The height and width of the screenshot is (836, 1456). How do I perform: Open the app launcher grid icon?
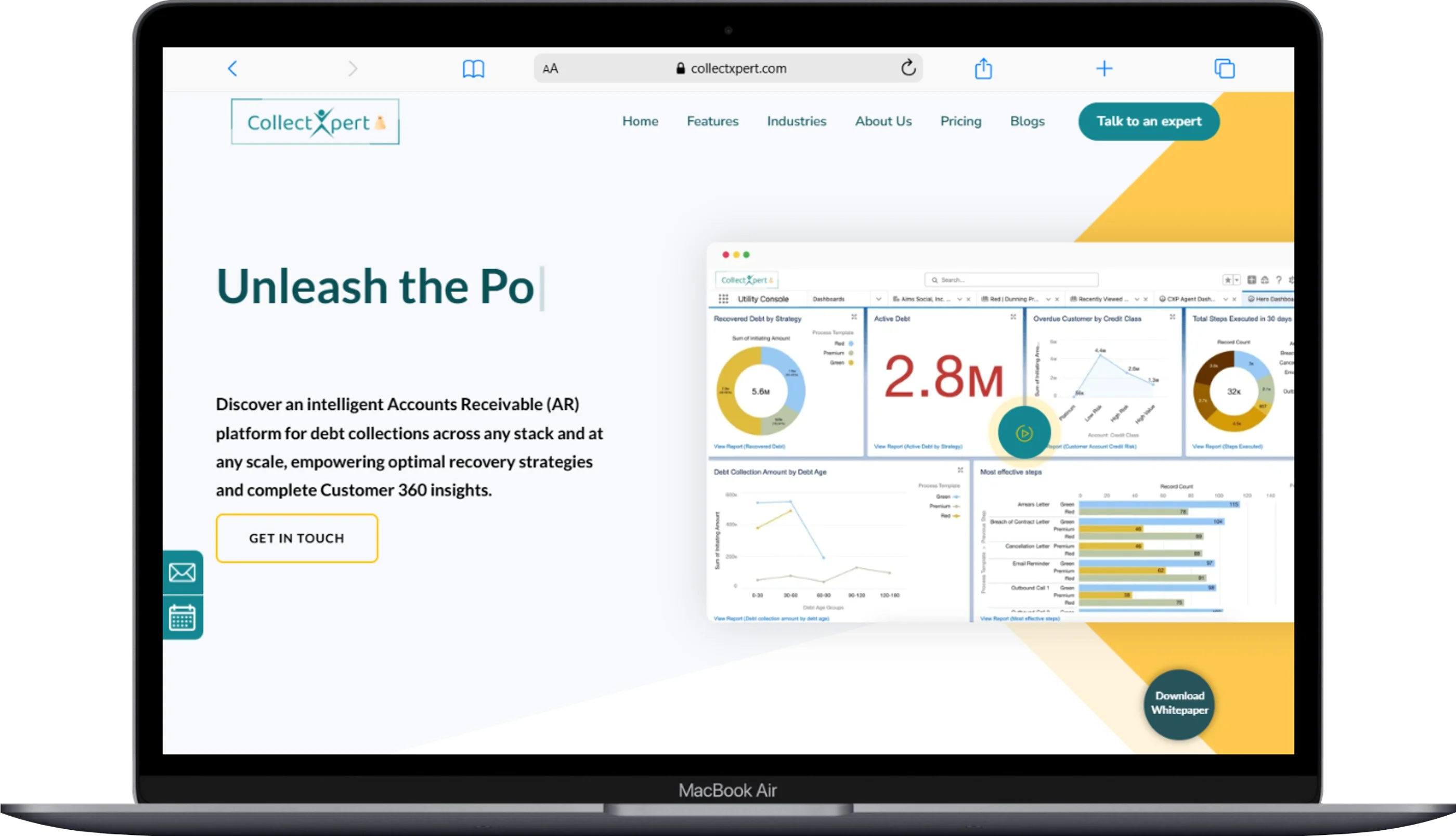coord(723,299)
